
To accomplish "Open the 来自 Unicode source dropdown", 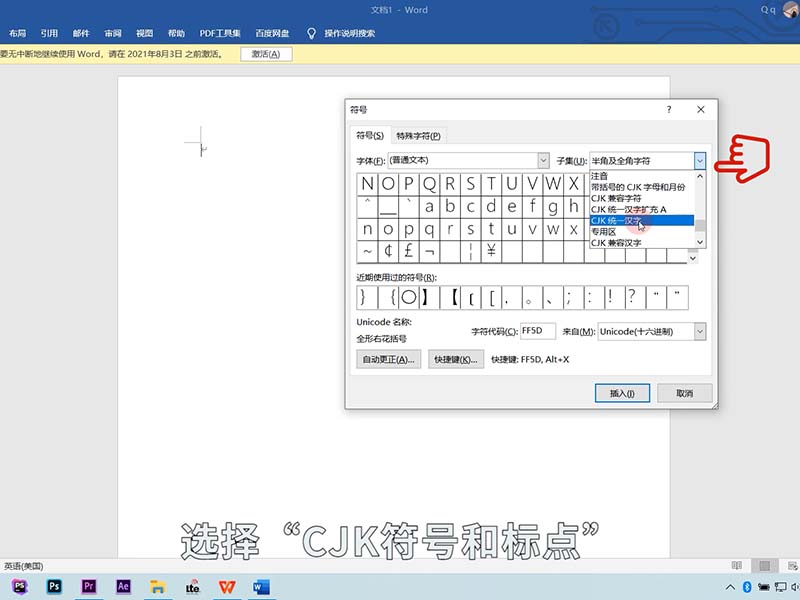I will coord(699,332).
